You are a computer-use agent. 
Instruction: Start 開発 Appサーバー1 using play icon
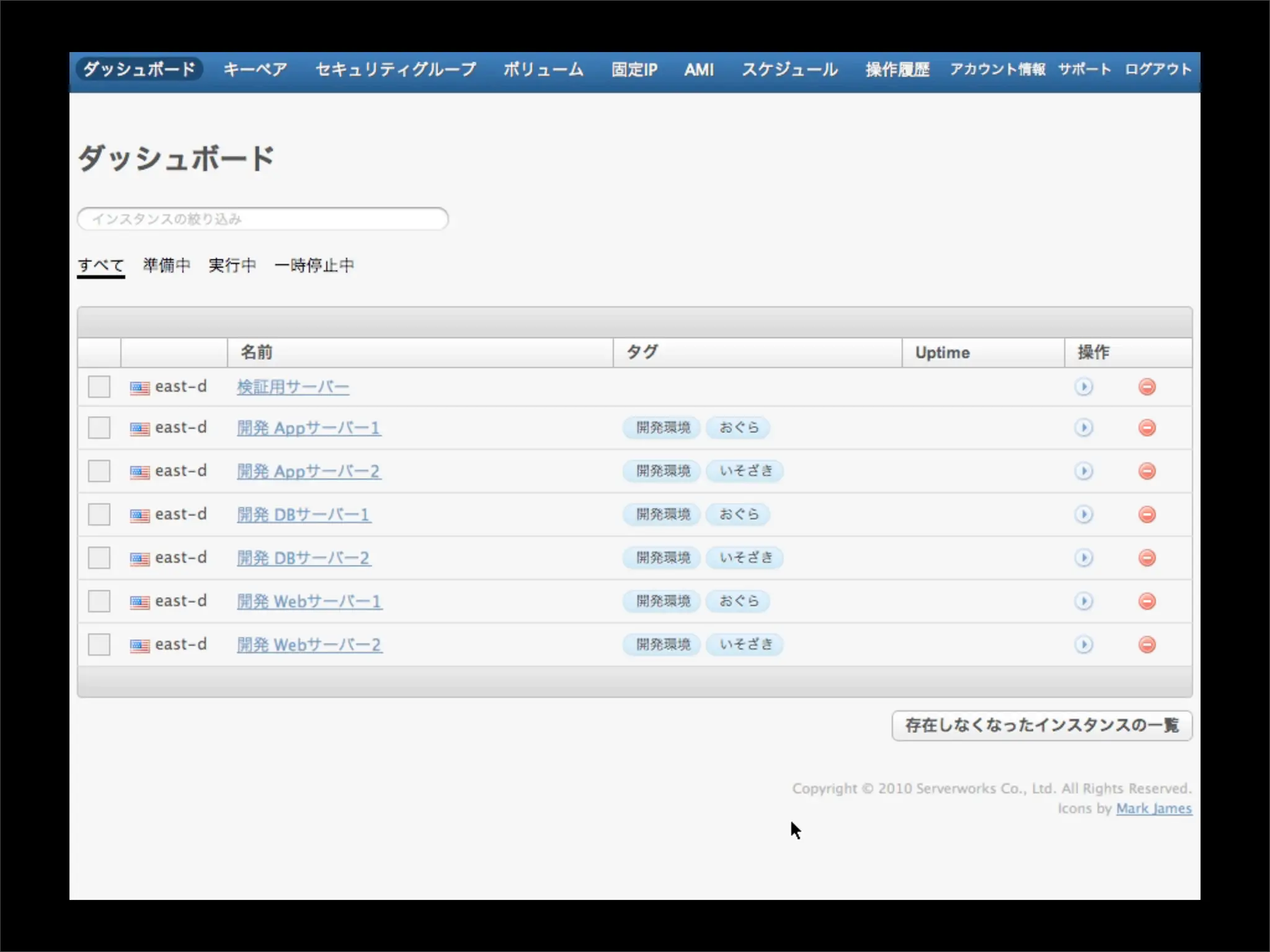(1083, 428)
